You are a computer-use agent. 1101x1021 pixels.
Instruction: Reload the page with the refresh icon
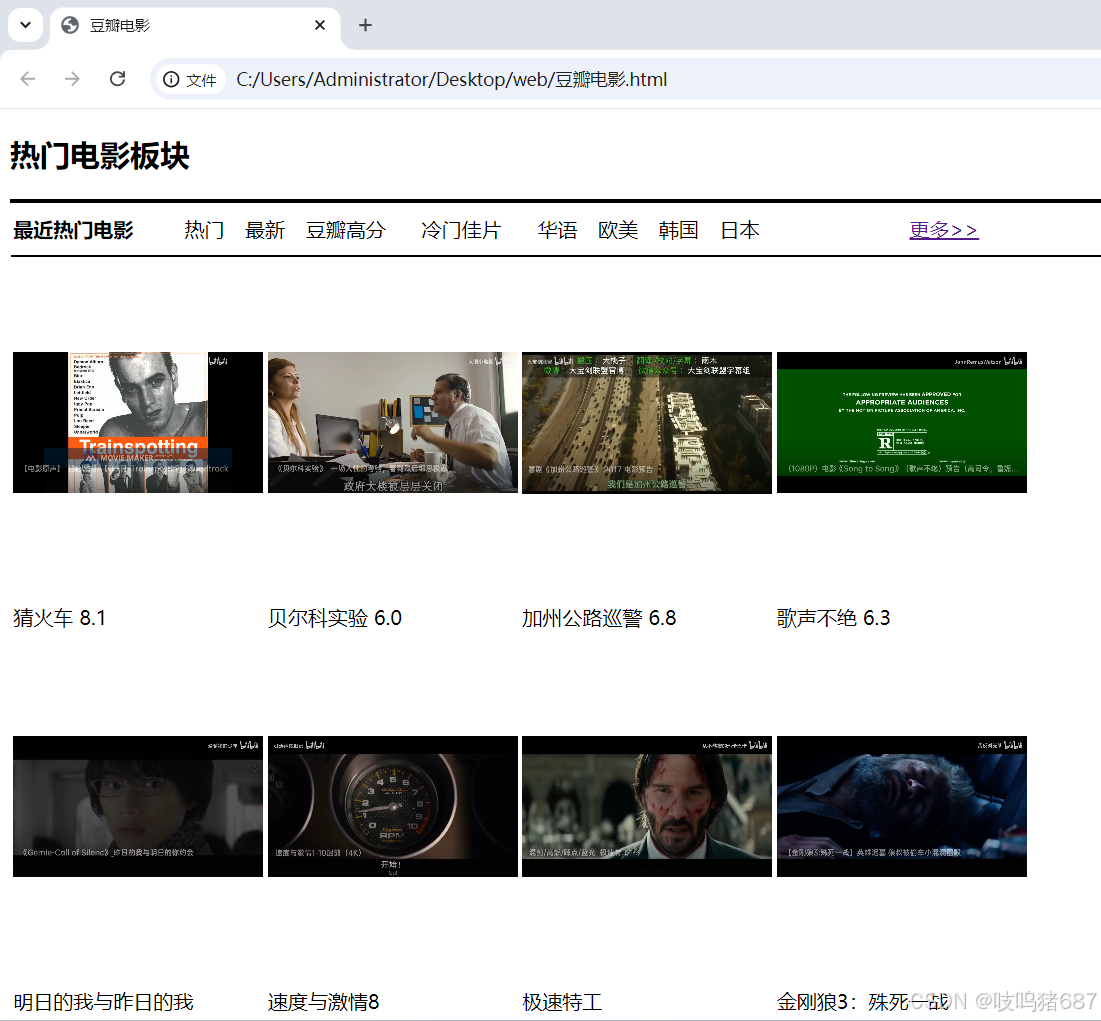click(x=117, y=79)
